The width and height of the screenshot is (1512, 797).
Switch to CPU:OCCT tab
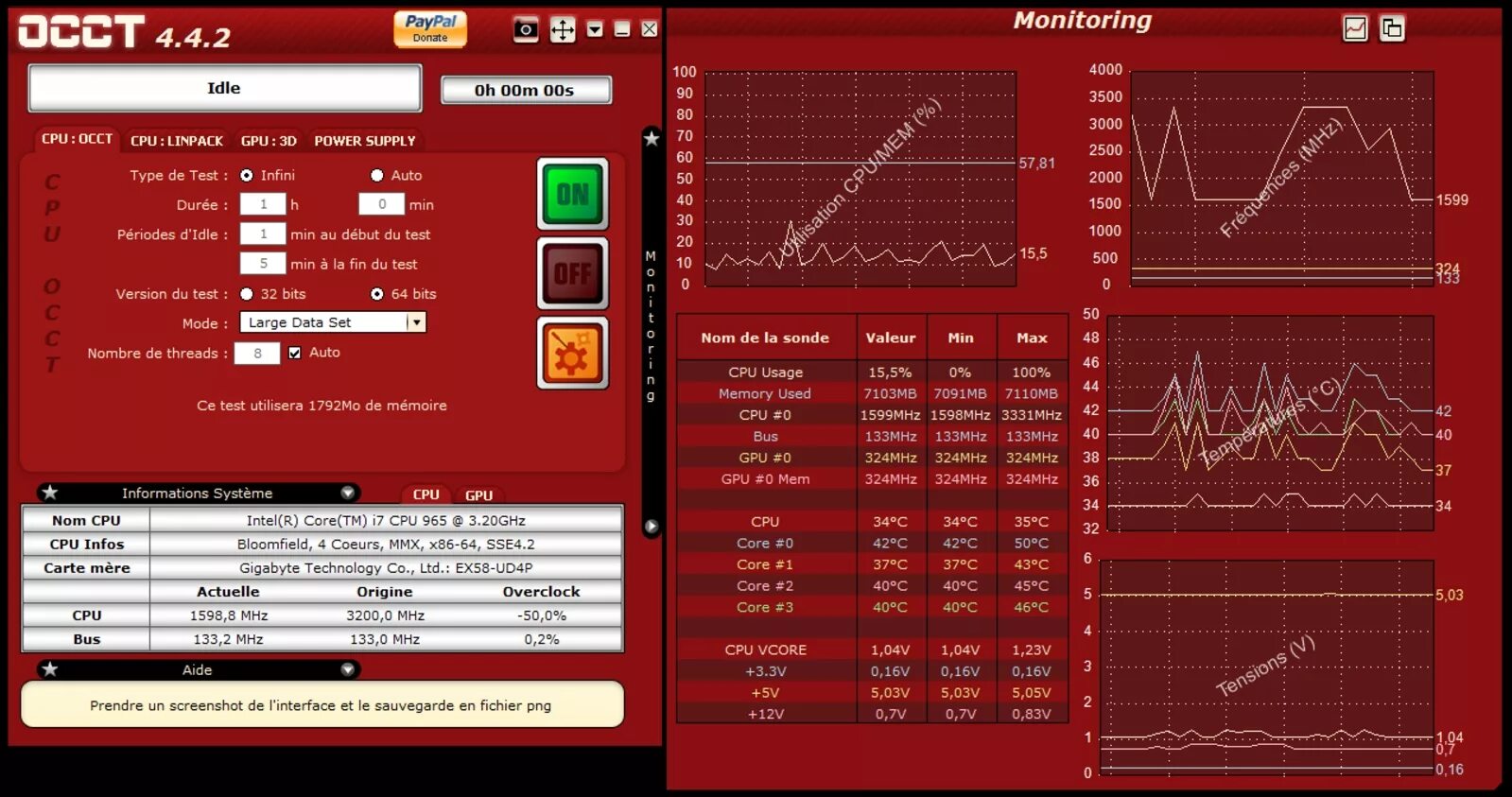(x=77, y=139)
